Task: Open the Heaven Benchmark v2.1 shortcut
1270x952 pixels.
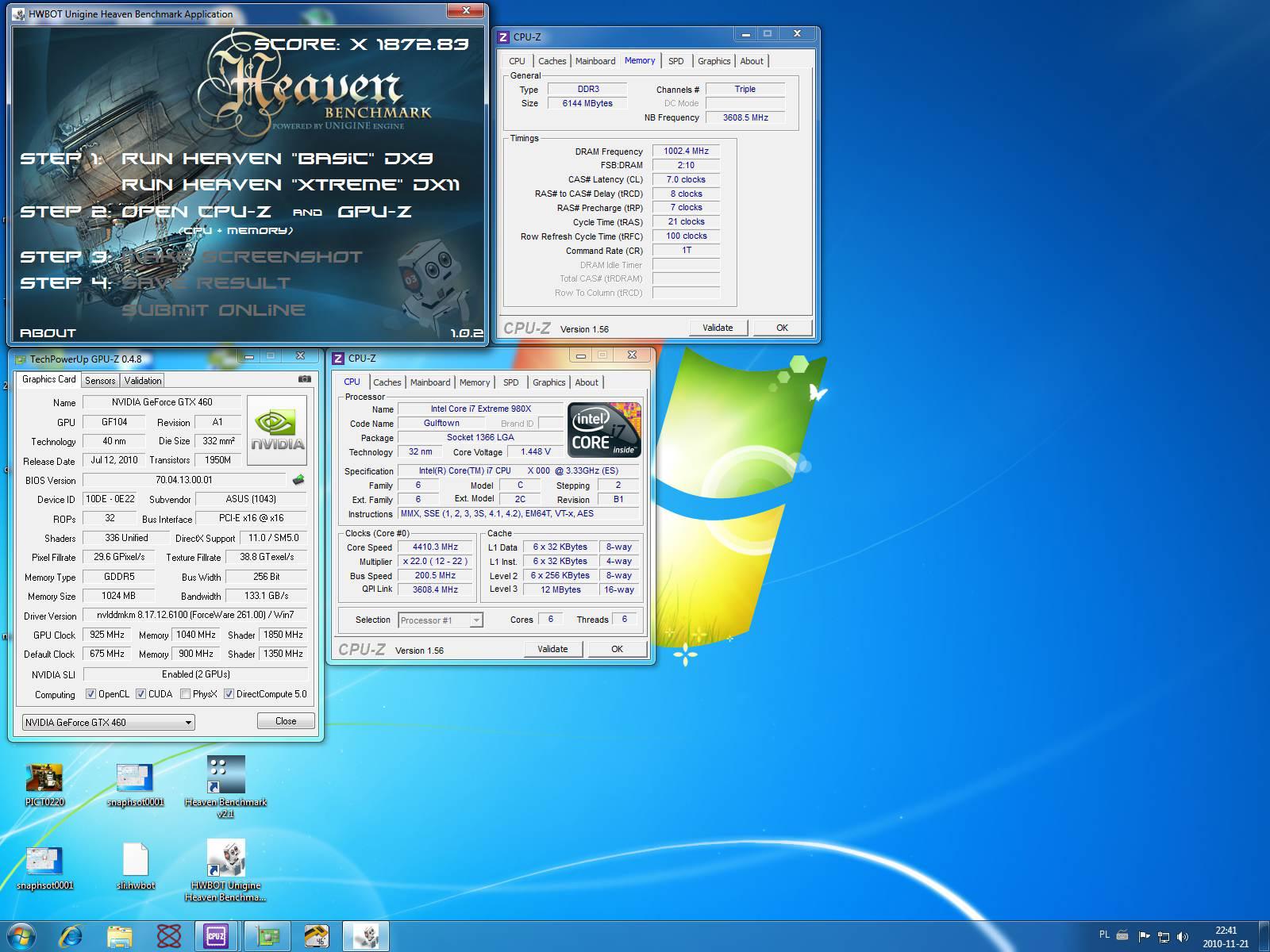Action: tap(225, 787)
